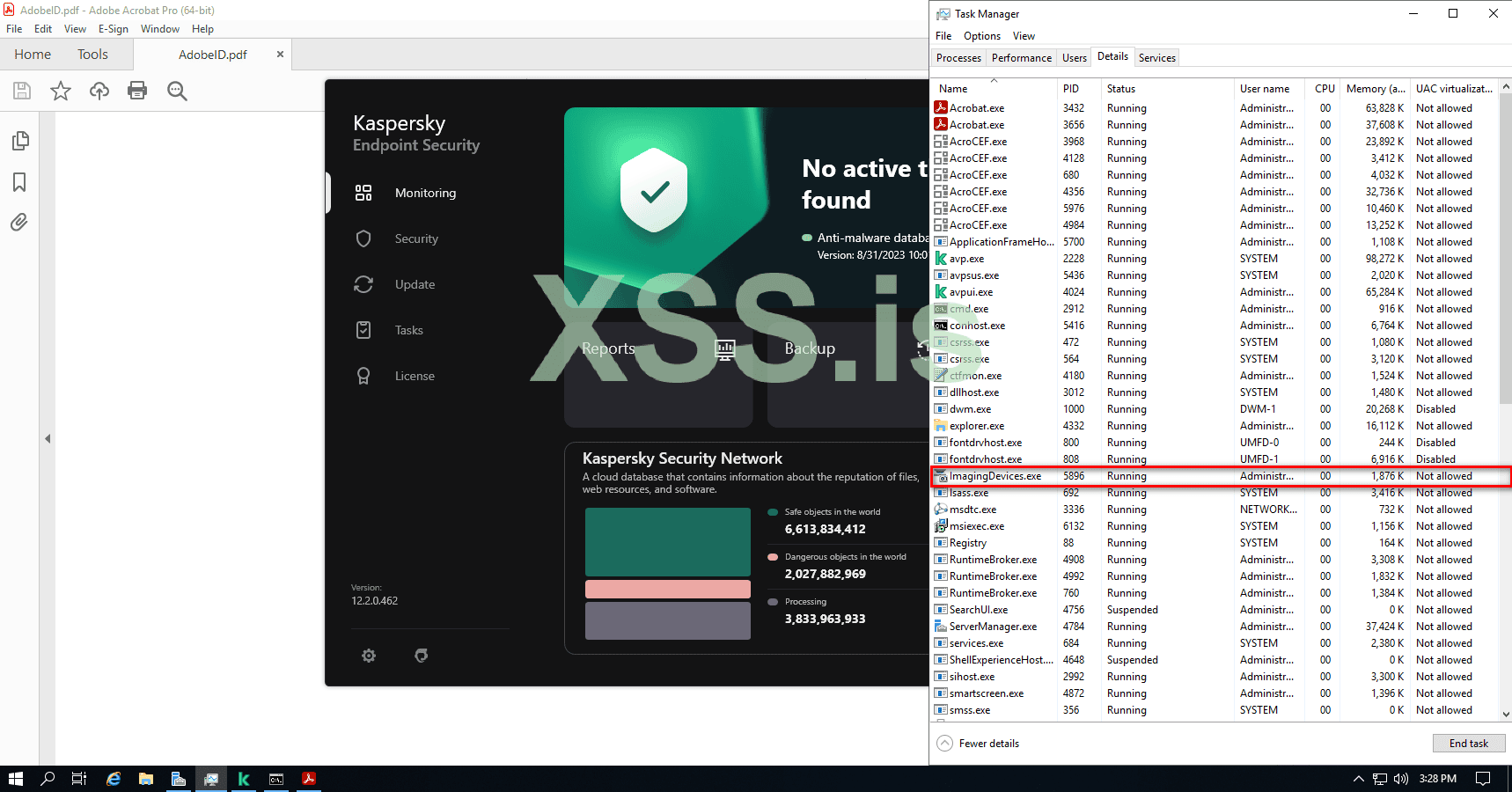Click the icon beside ServerManager.exe

pyautogui.click(x=941, y=627)
